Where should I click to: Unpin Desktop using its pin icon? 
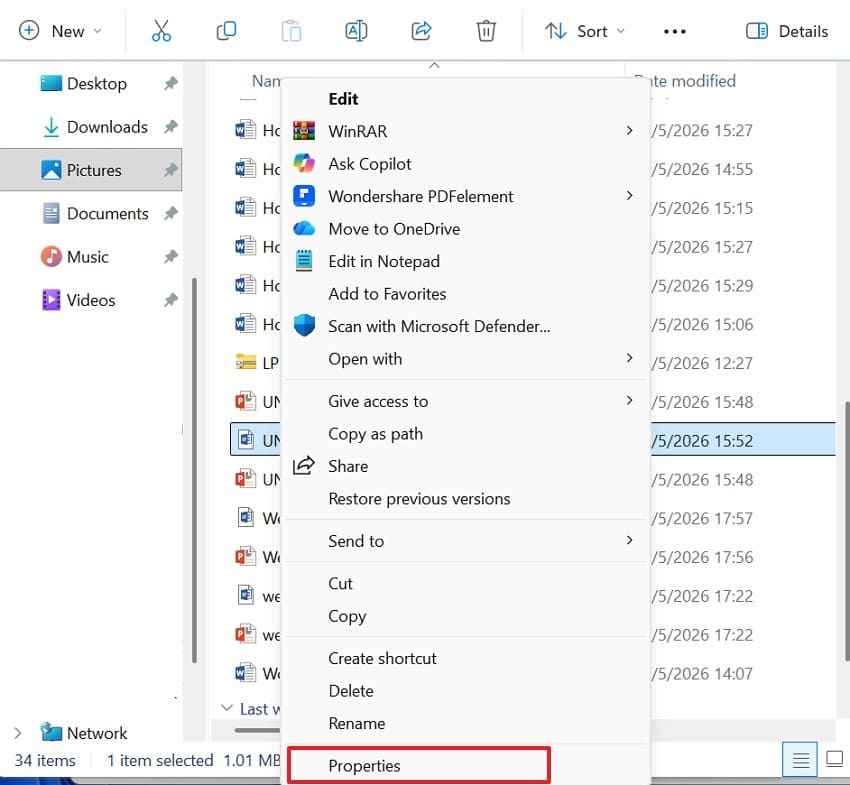(x=171, y=83)
